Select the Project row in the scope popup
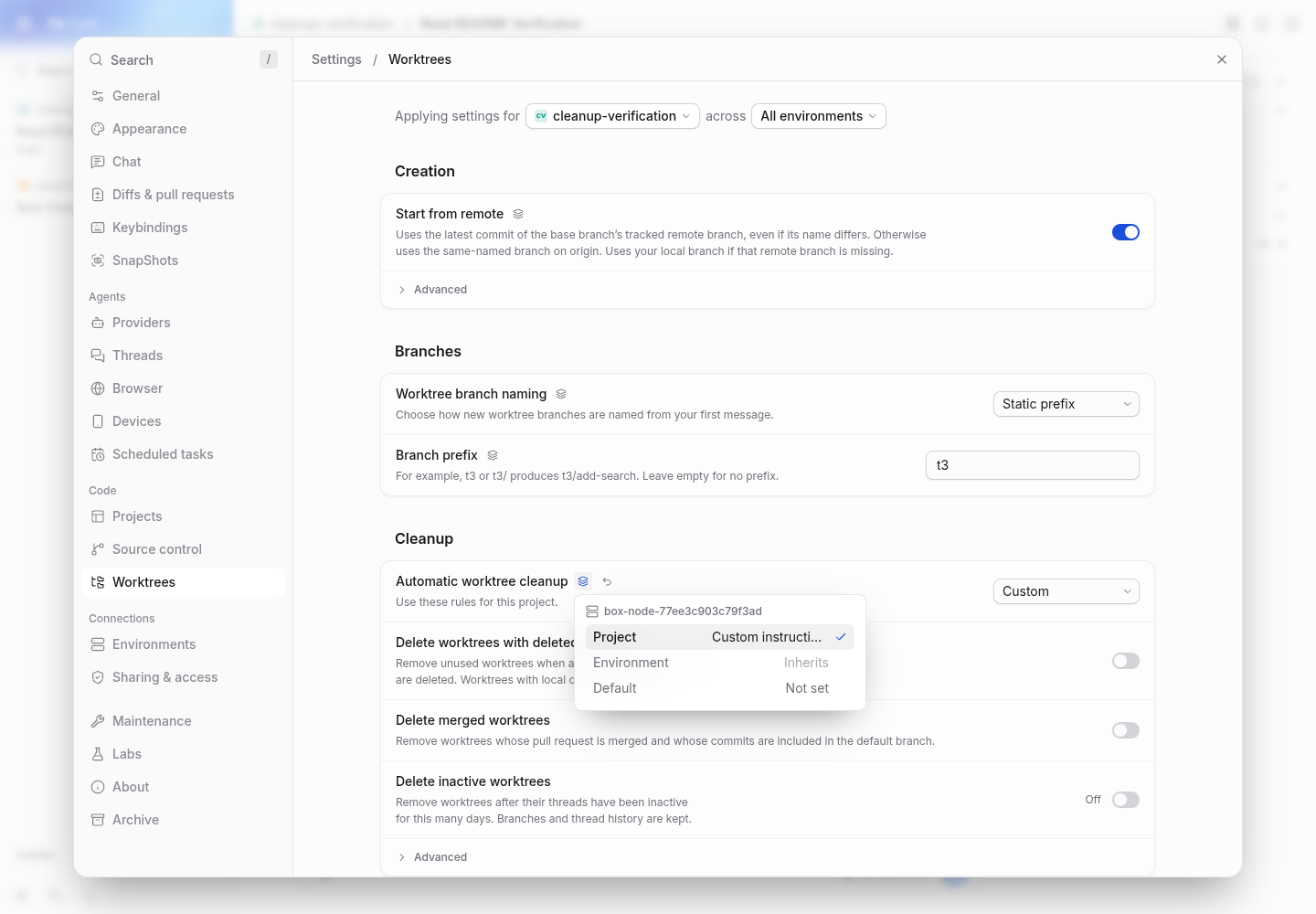1316x914 pixels. (720, 637)
